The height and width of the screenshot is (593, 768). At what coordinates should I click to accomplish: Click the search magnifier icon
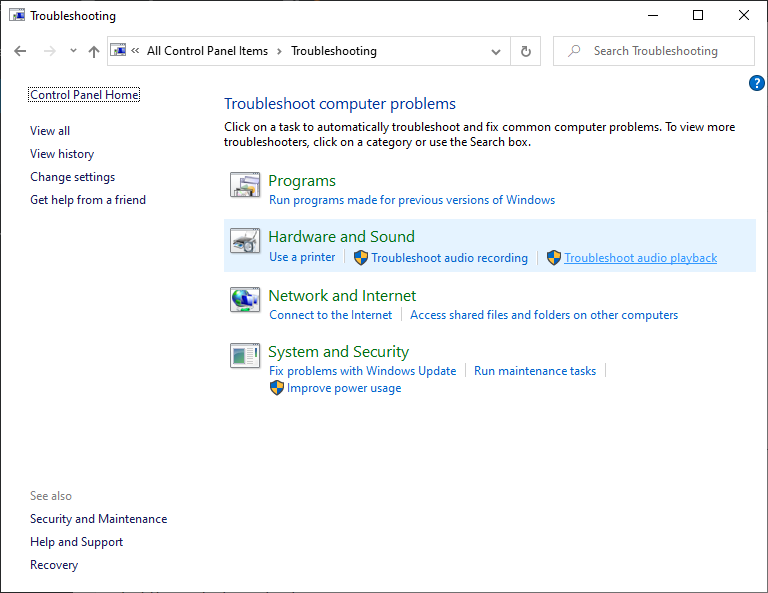tap(574, 51)
